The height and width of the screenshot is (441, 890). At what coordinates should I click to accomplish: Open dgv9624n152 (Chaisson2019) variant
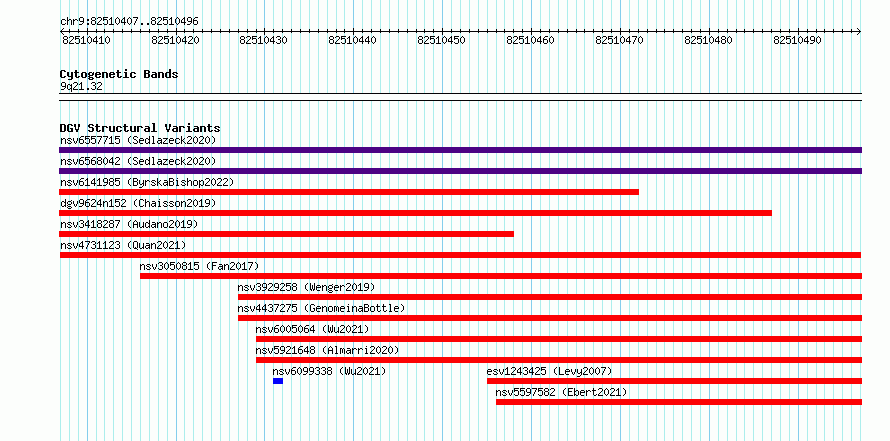click(138, 203)
